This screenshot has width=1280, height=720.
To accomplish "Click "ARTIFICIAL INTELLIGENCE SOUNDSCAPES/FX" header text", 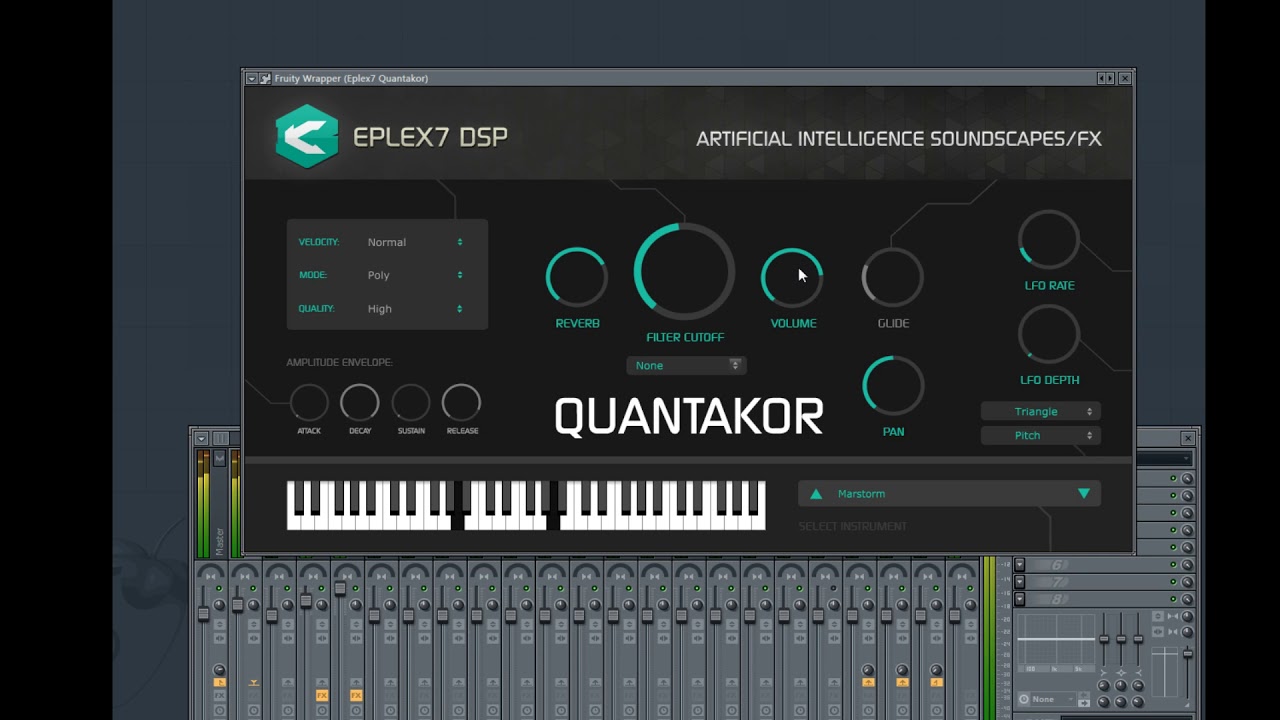I will [899, 139].
